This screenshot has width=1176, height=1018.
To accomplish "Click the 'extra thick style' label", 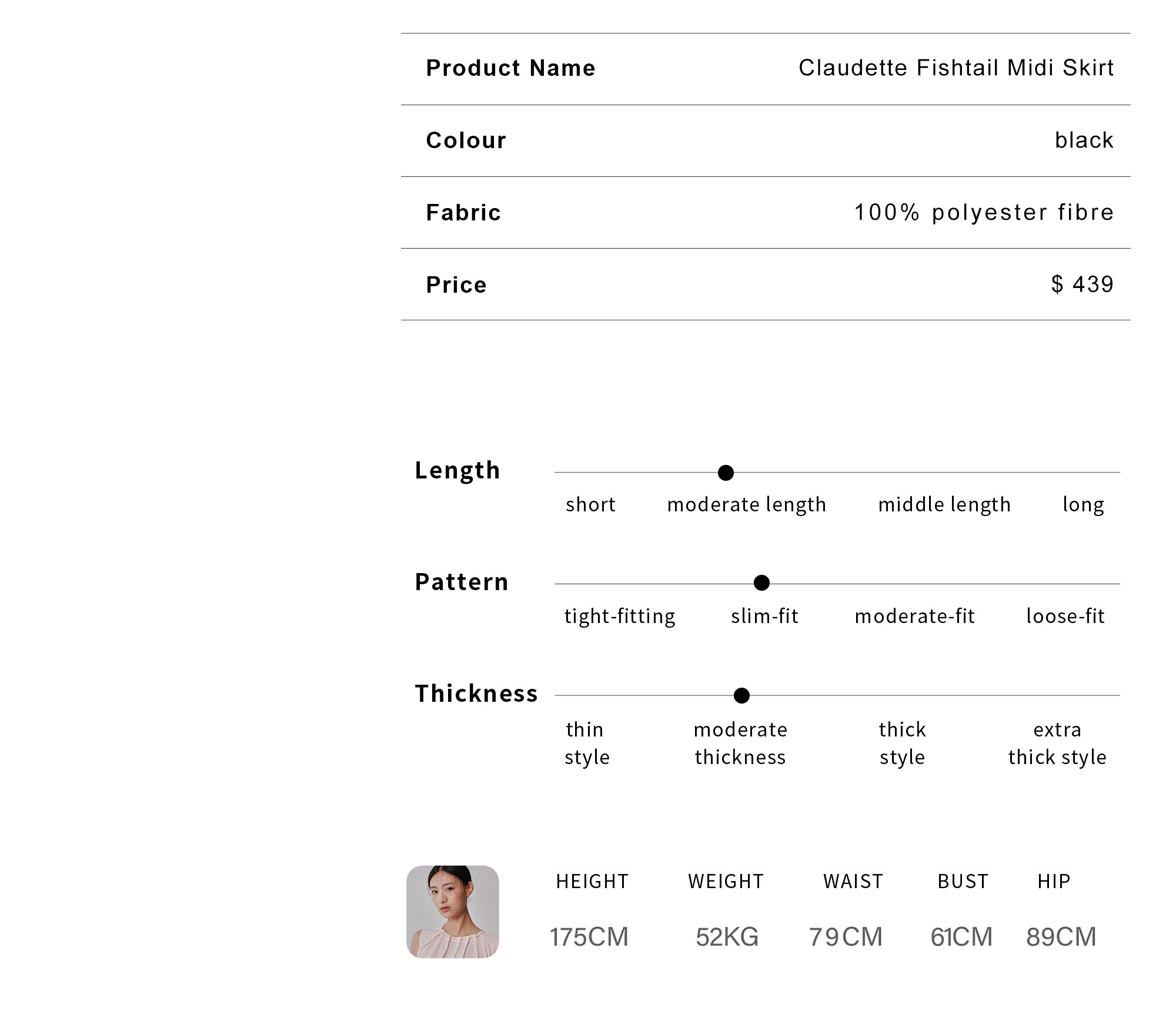I will [1057, 744].
